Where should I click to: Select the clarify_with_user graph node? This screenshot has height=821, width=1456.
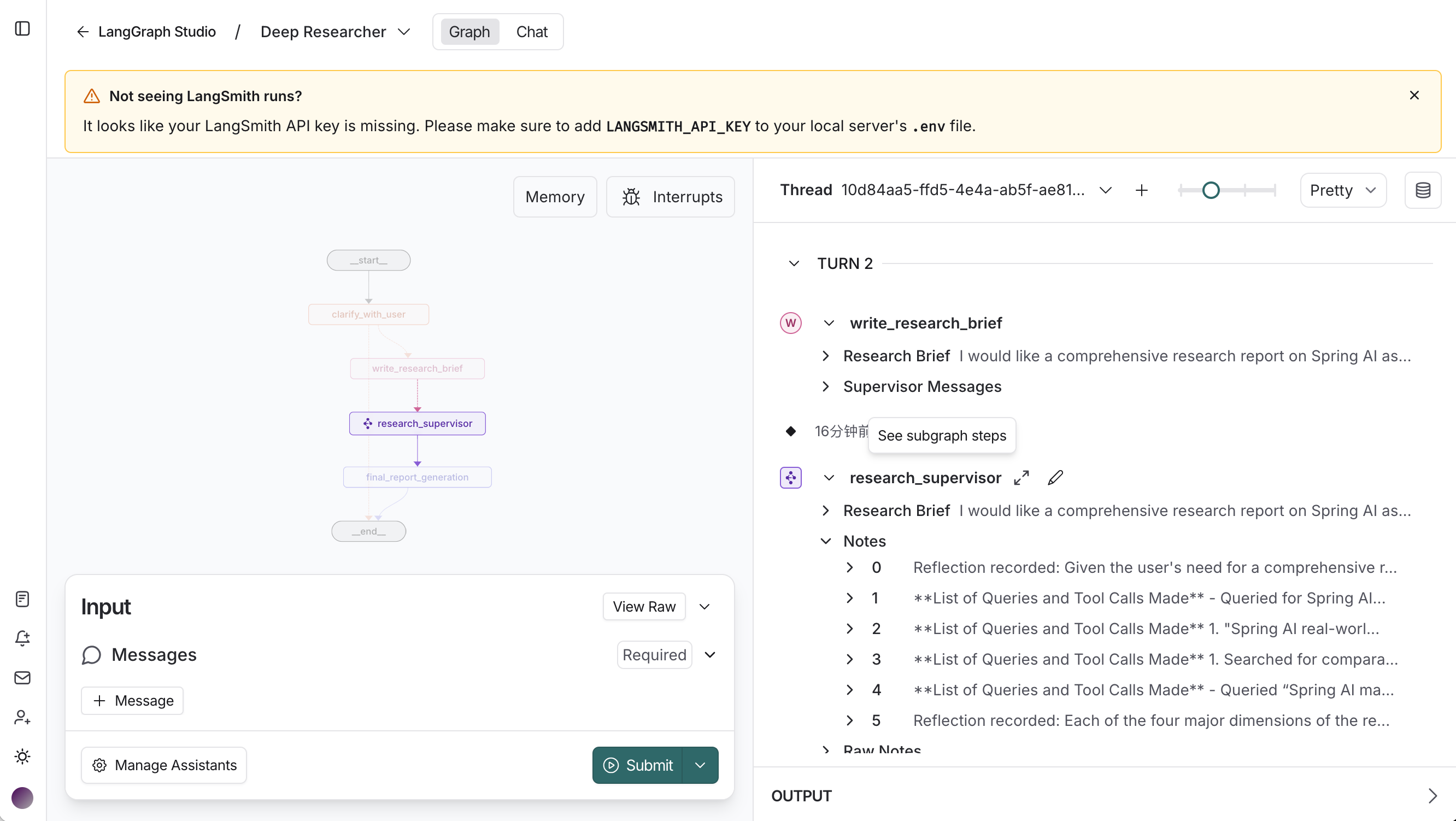[368, 314]
